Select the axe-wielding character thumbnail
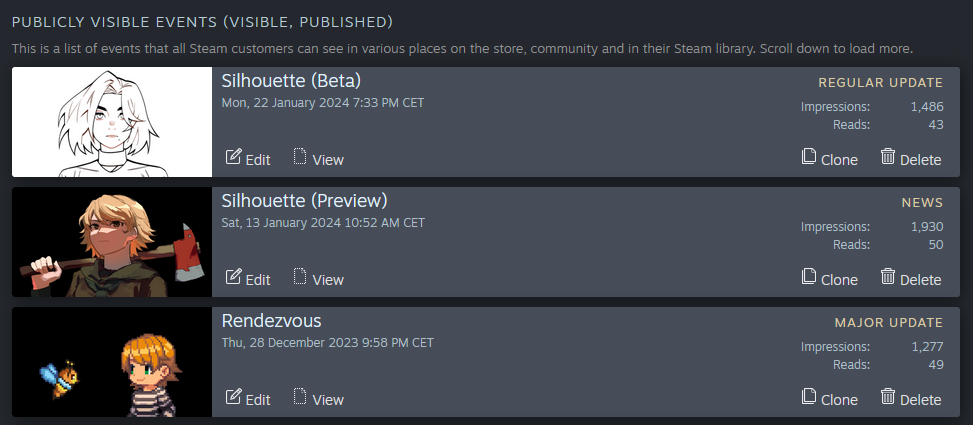Viewport: 973px width, 425px height. tap(112, 242)
